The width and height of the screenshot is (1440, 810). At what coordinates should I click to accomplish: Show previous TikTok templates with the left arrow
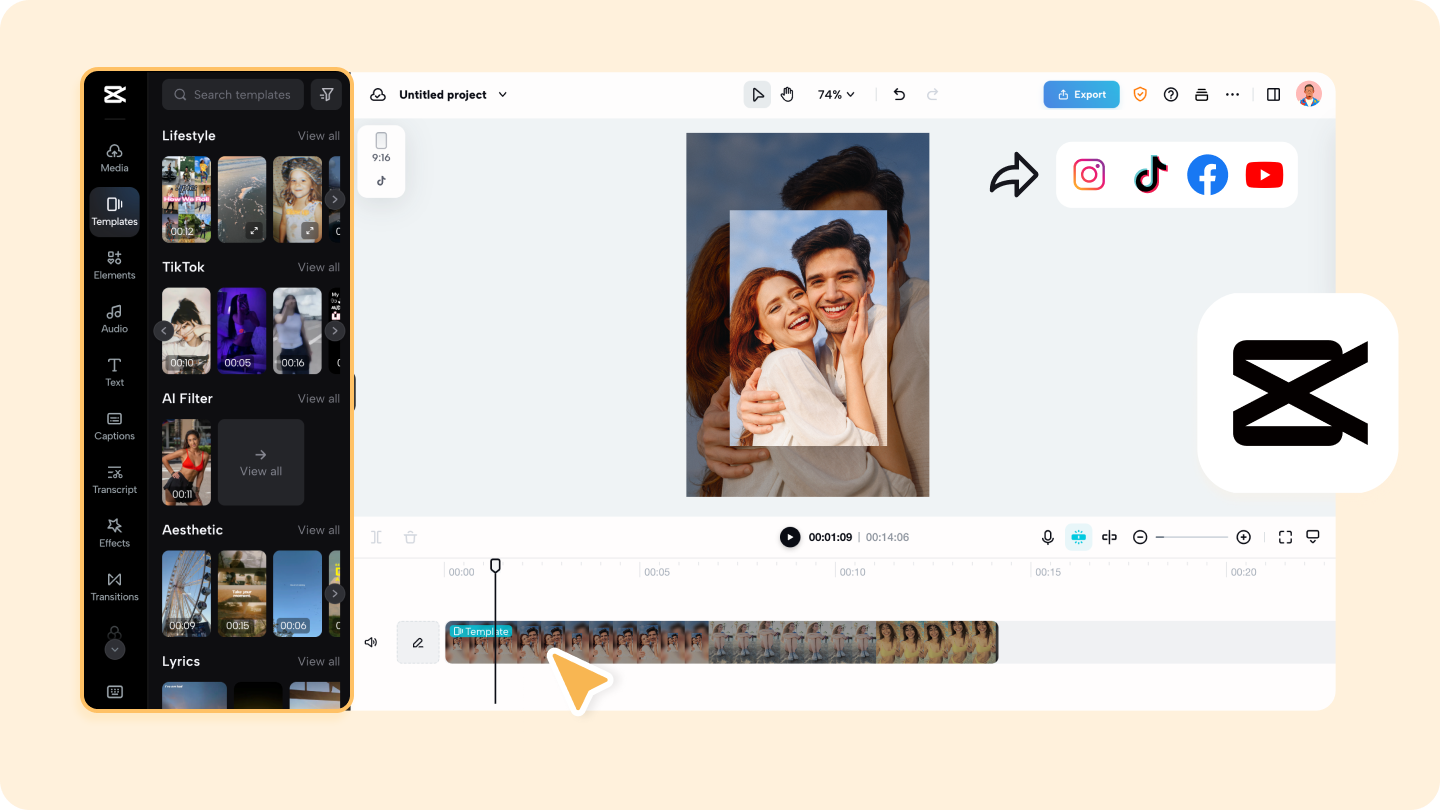[x=164, y=331]
